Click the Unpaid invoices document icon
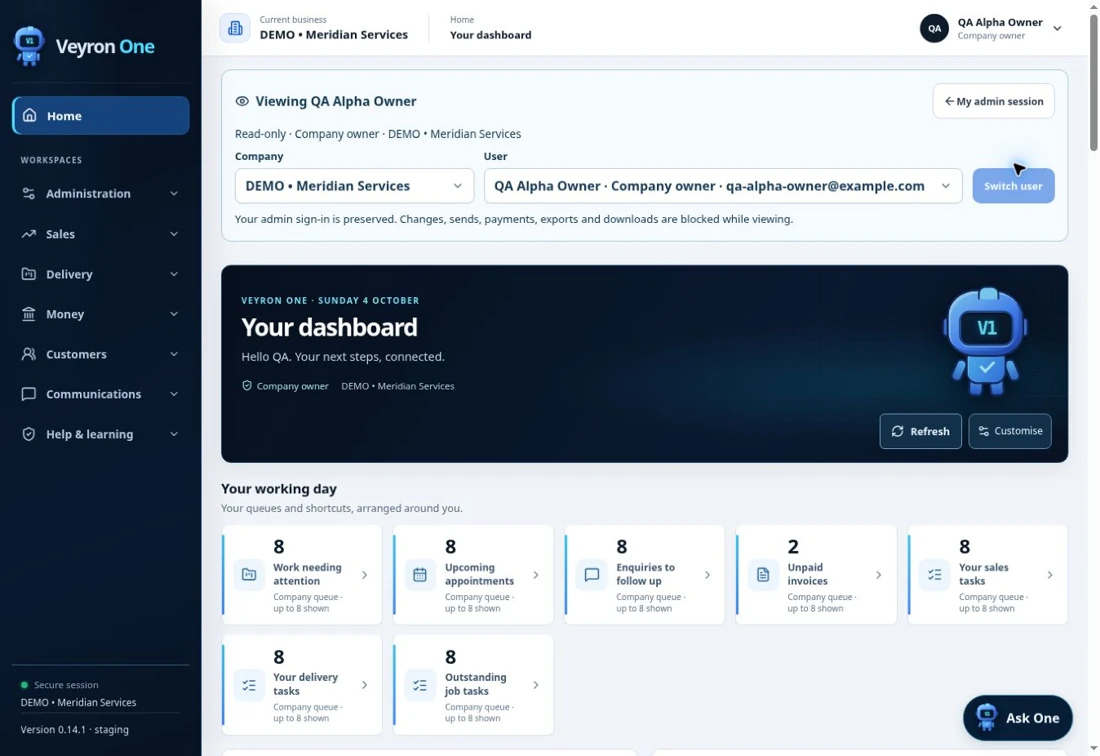1100x756 pixels. point(763,574)
